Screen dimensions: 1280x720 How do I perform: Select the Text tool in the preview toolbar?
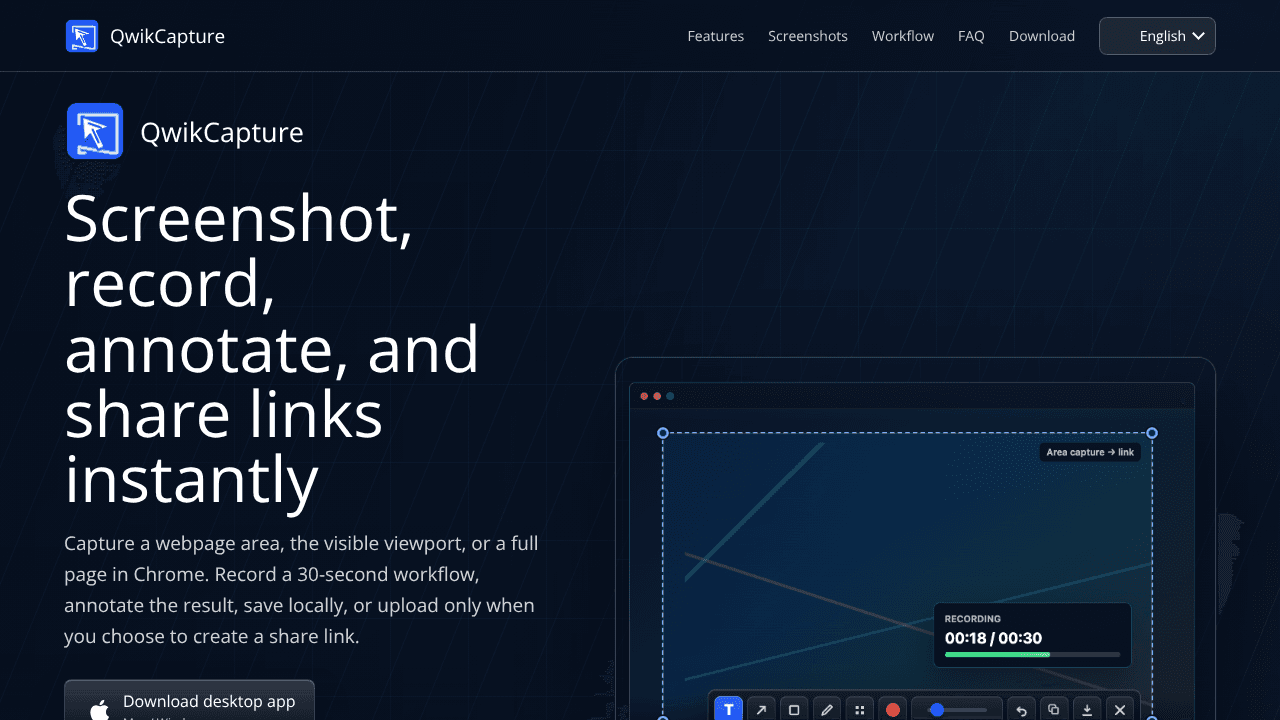coord(729,709)
